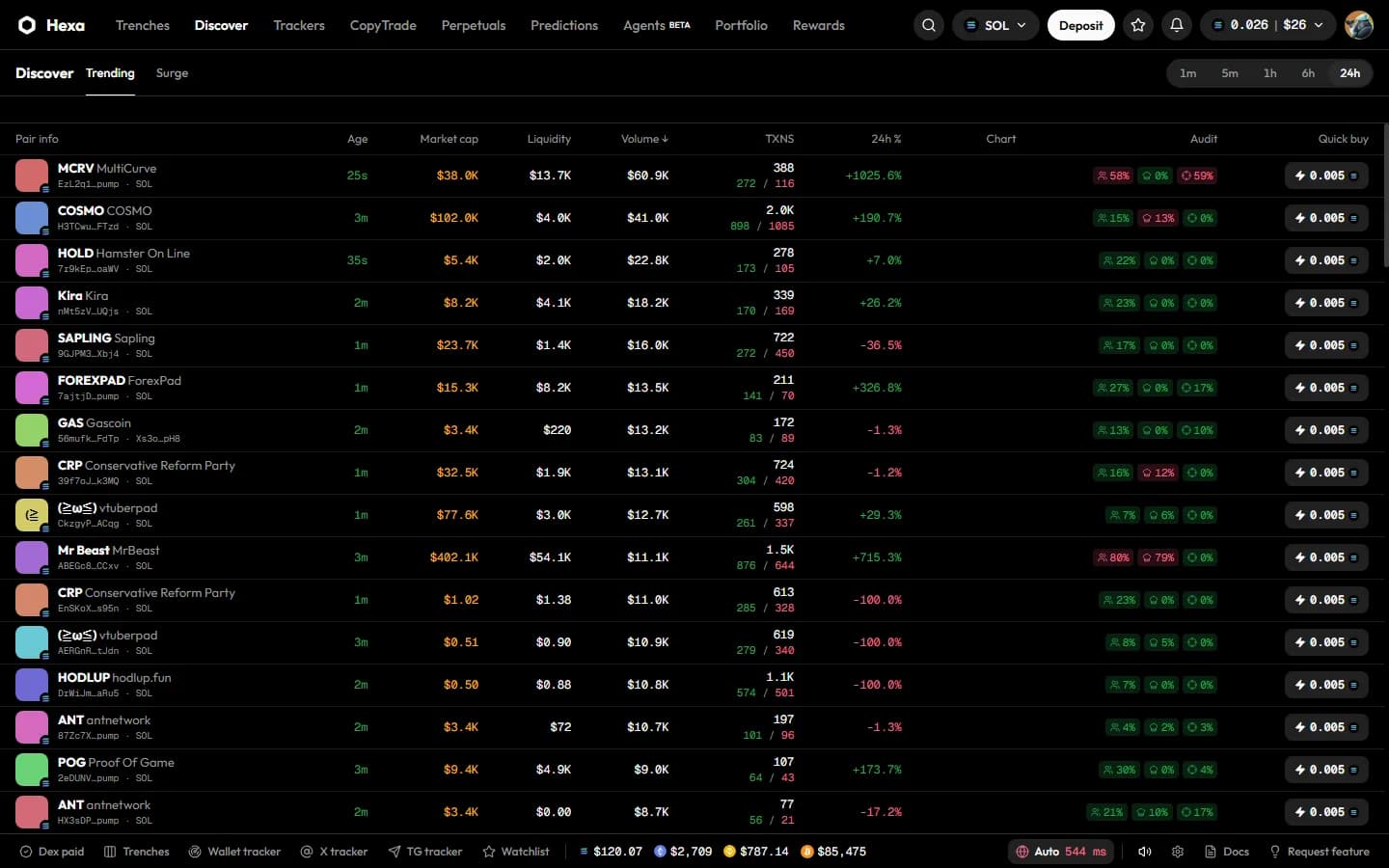Open the notifications bell icon
Image resolution: width=1389 pixels, height=868 pixels.
1177,25
